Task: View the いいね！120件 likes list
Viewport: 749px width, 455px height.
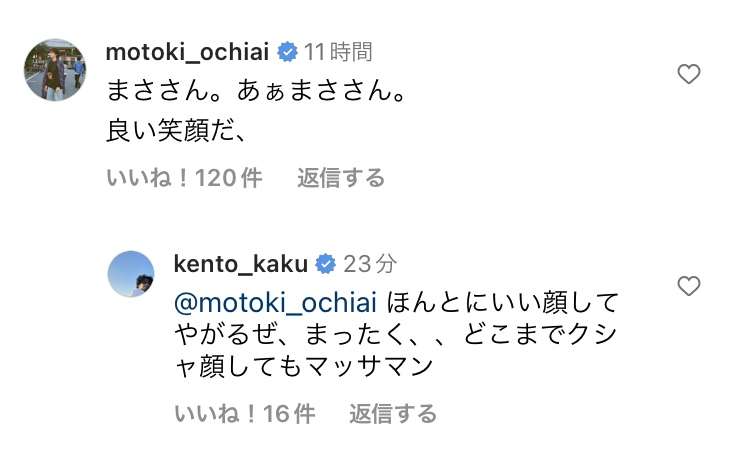Action: pyautogui.click(x=184, y=178)
